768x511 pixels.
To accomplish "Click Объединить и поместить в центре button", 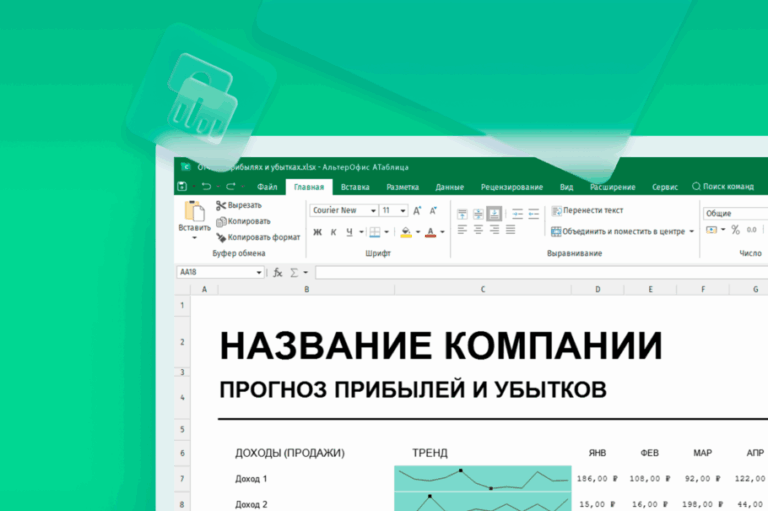I will pos(618,231).
